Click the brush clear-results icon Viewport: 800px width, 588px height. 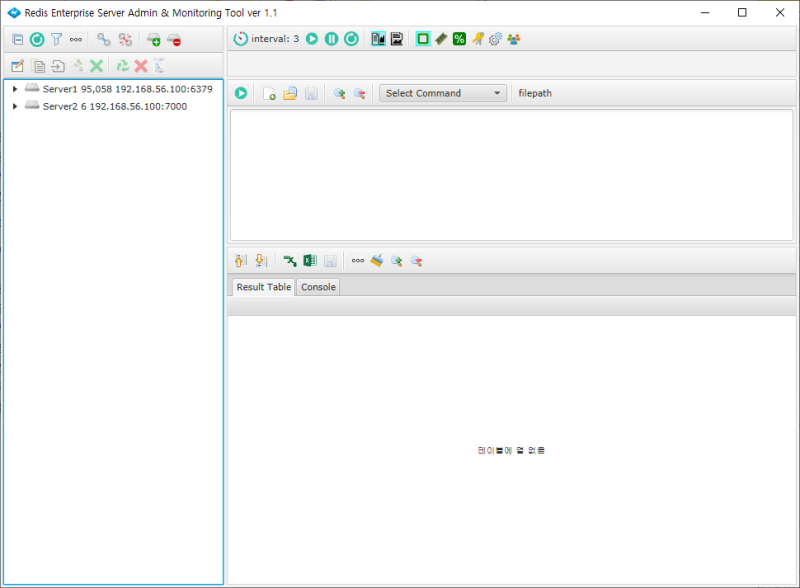click(377, 261)
